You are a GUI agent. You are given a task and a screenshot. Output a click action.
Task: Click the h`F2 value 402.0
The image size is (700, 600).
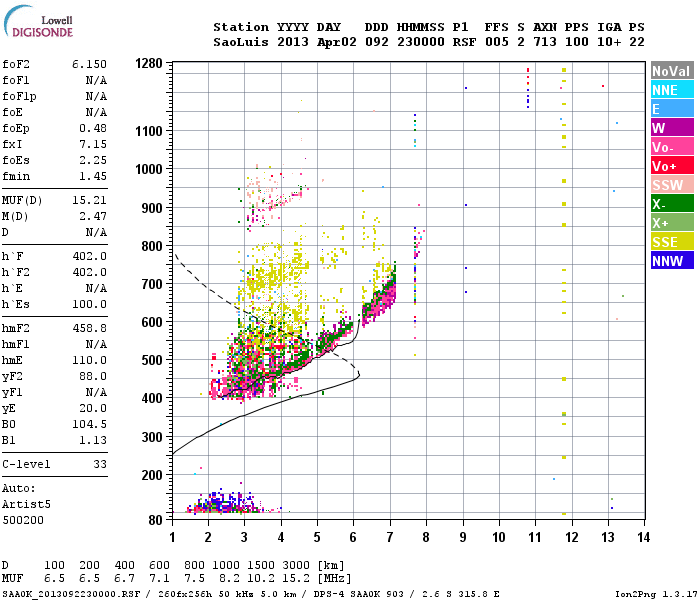coord(89,272)
